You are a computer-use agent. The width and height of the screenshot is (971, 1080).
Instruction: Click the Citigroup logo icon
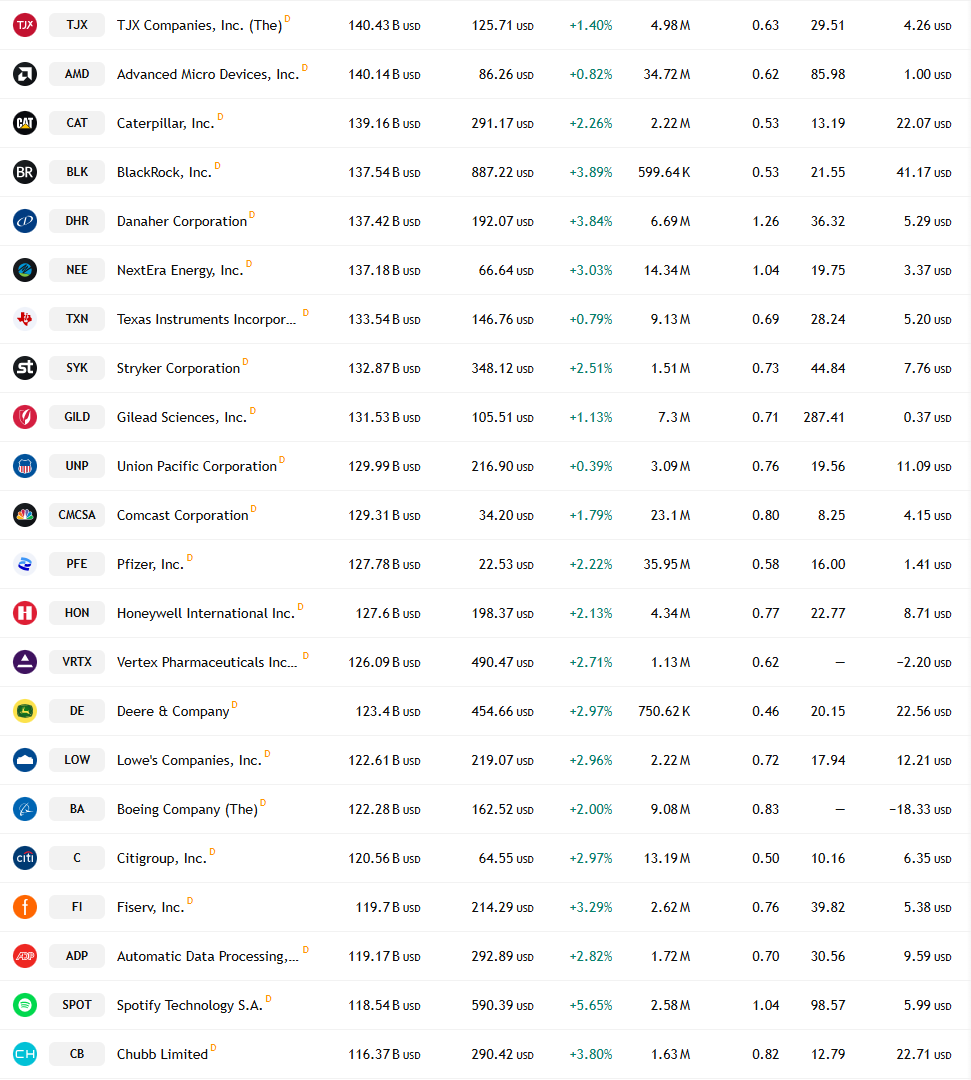25,858
